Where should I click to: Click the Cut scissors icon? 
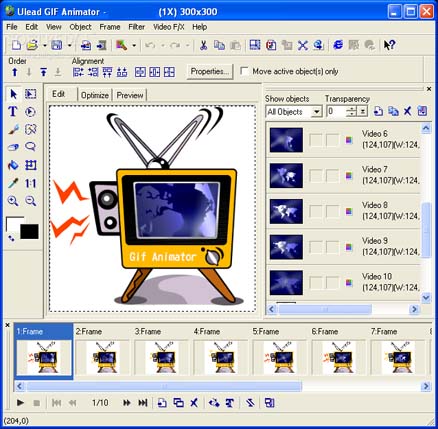[x=203, y=45]
